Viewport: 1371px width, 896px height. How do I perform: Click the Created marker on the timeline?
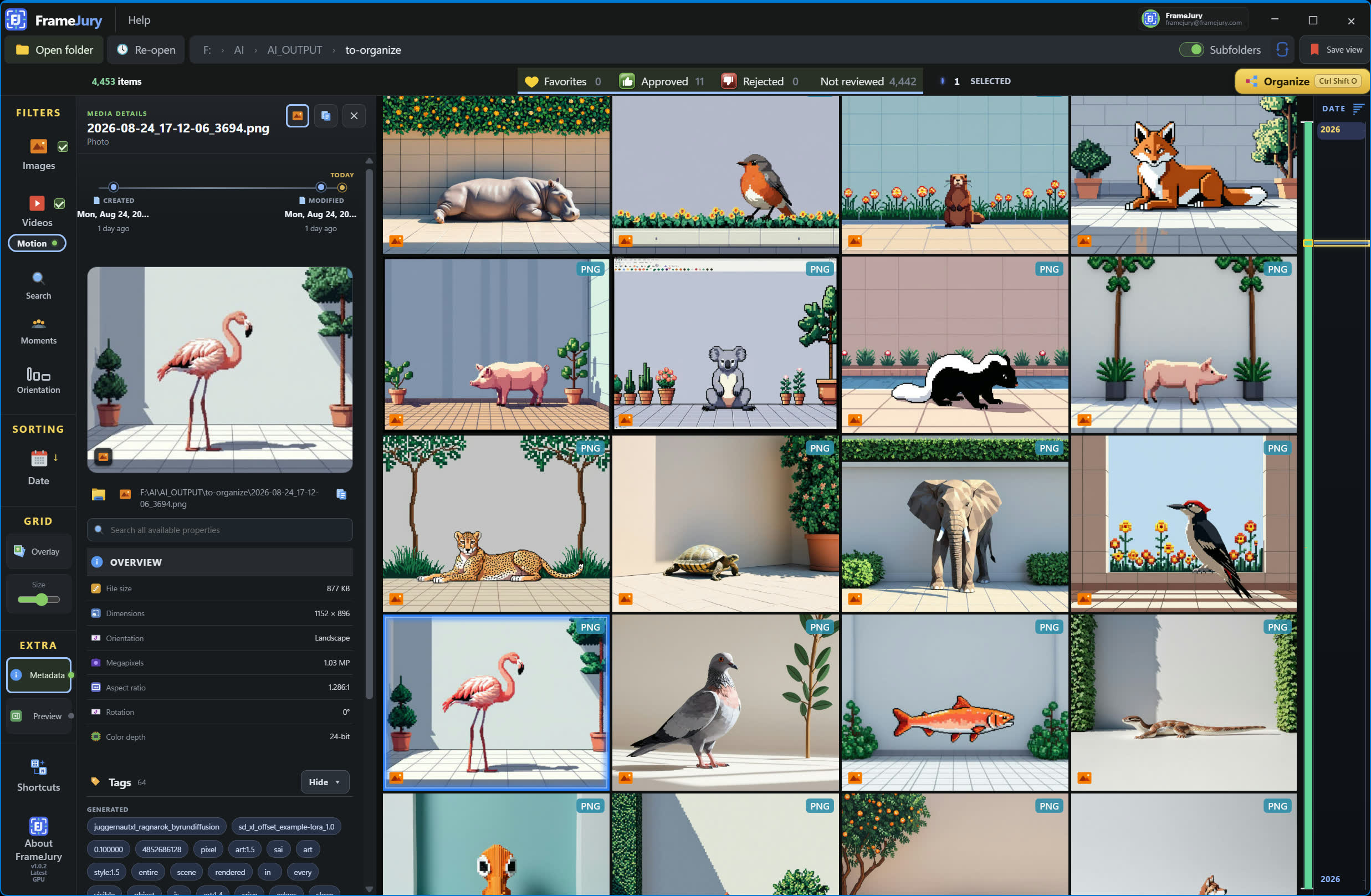pyautogui.click(x=114, y=187)
